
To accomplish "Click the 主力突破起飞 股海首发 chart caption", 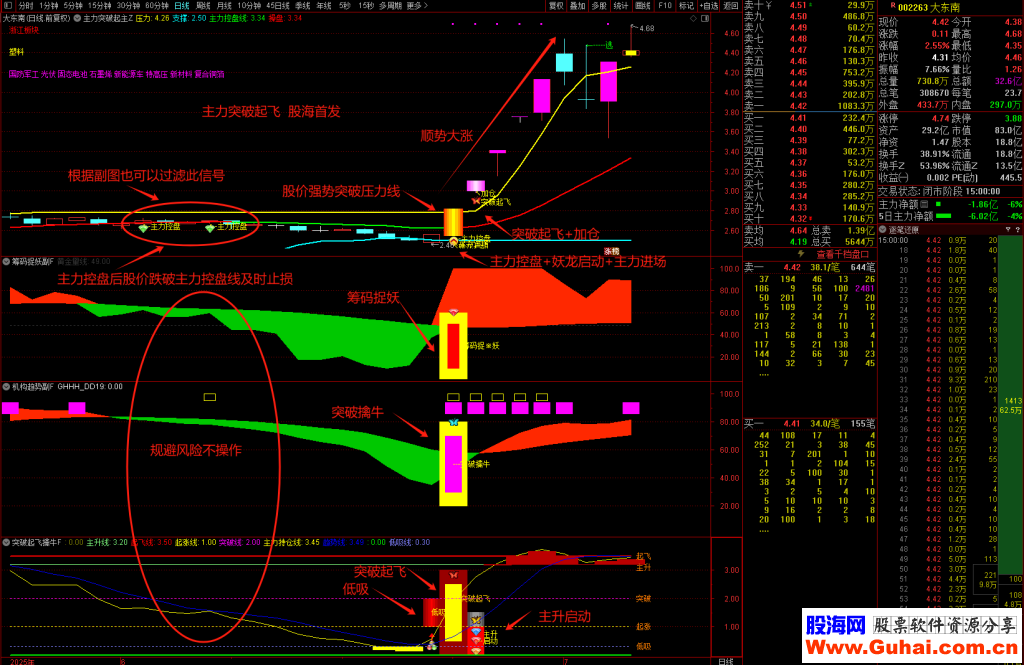I will 271,112.
